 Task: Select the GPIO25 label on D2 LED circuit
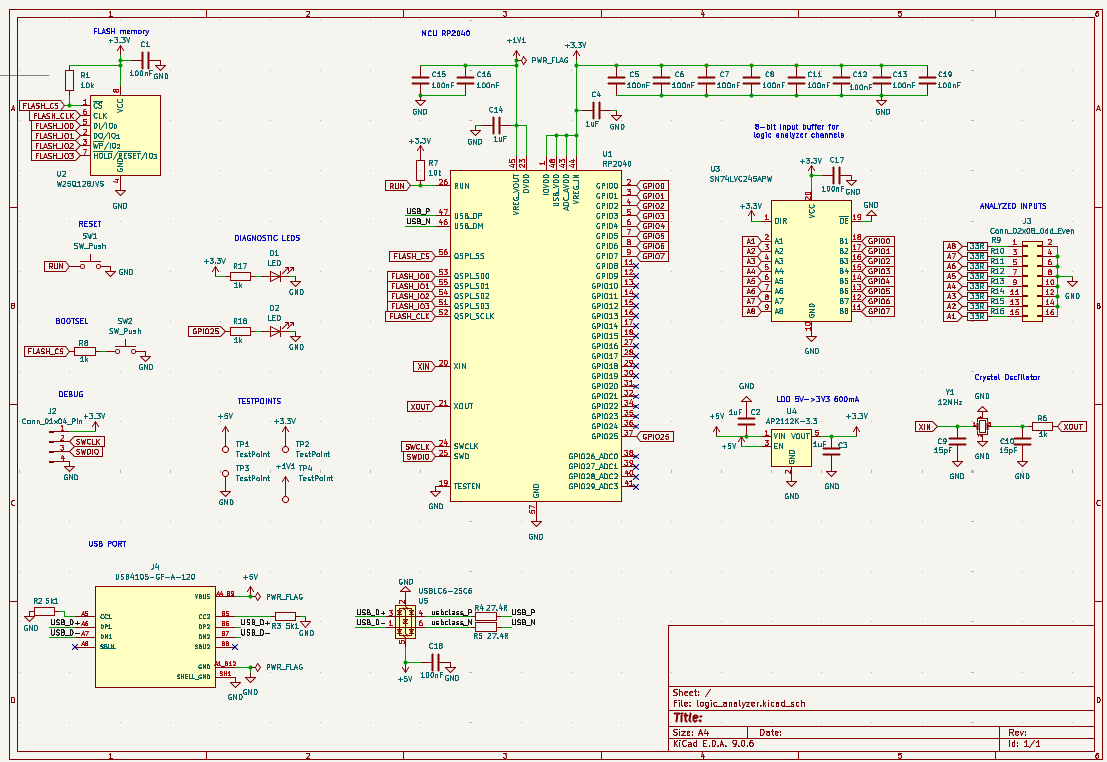pos(207,331)
